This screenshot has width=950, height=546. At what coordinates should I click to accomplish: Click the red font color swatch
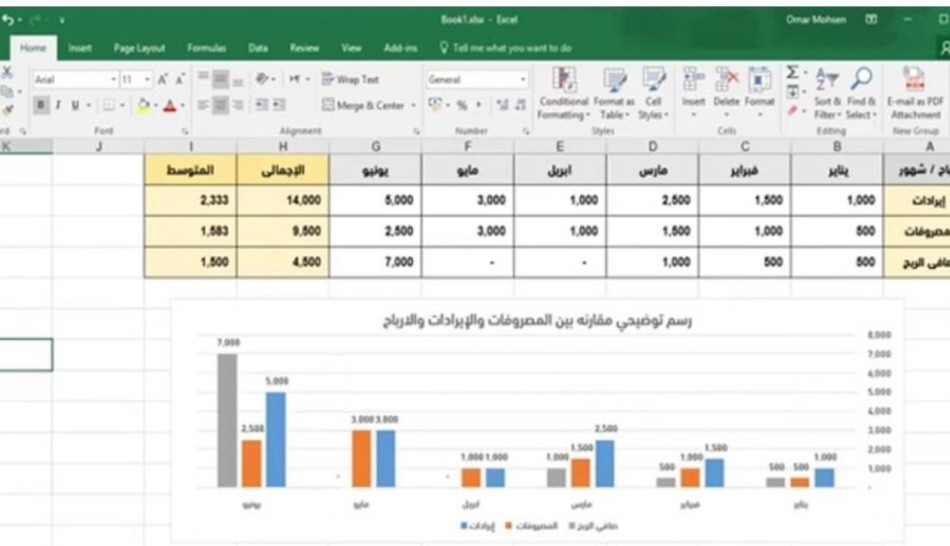(169, 105)
